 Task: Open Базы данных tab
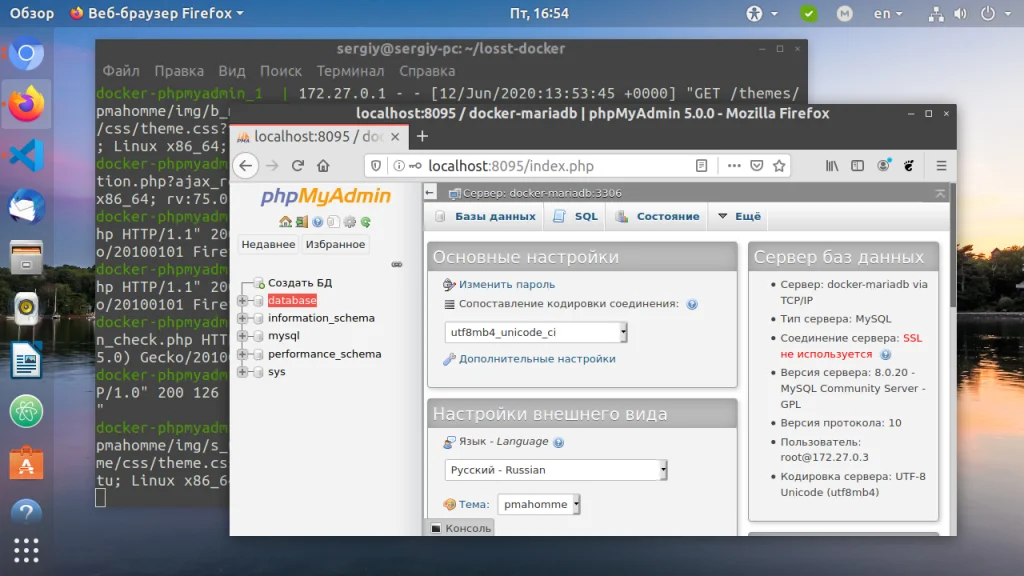click(485, 216)
